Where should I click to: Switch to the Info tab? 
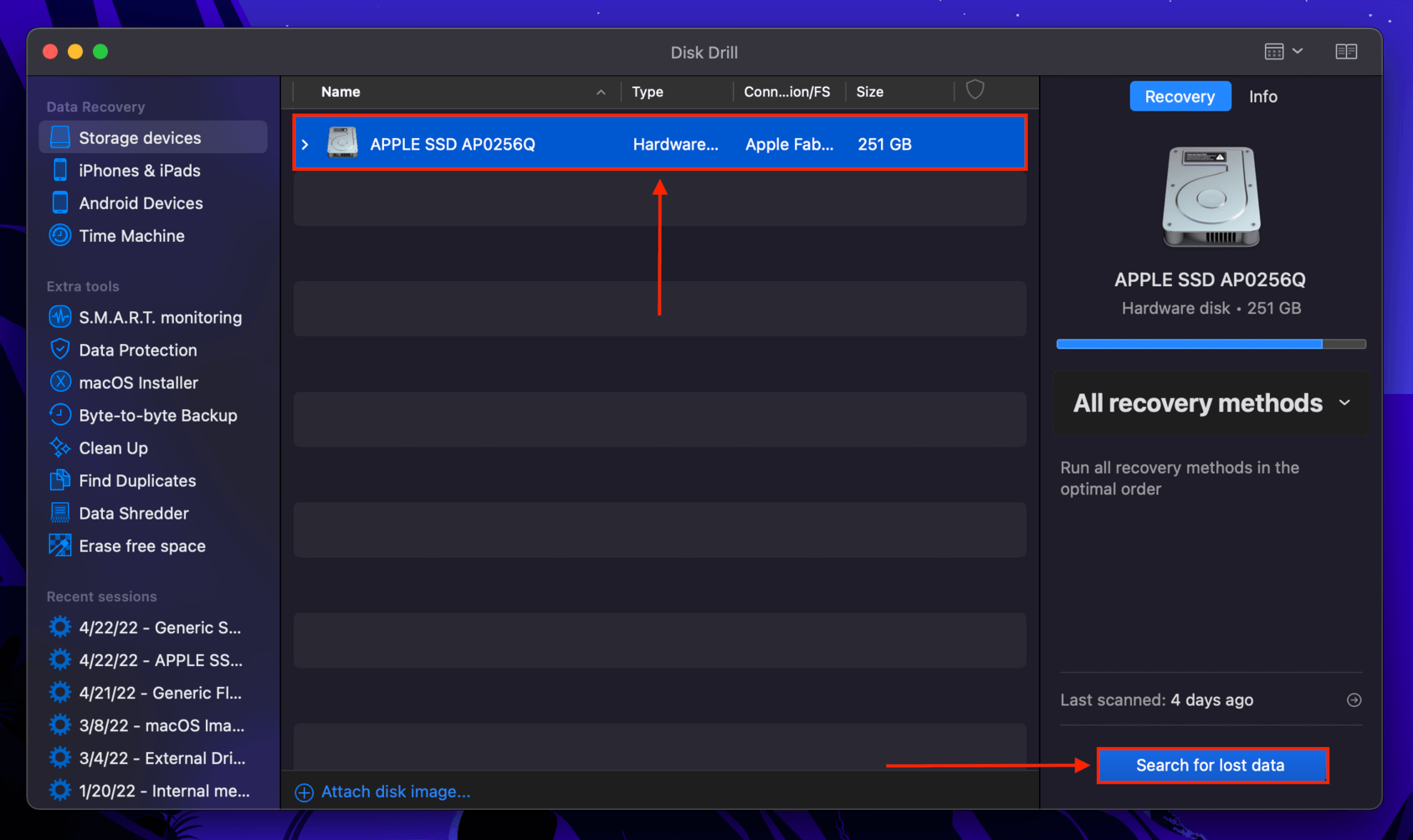pos(1263,96)
